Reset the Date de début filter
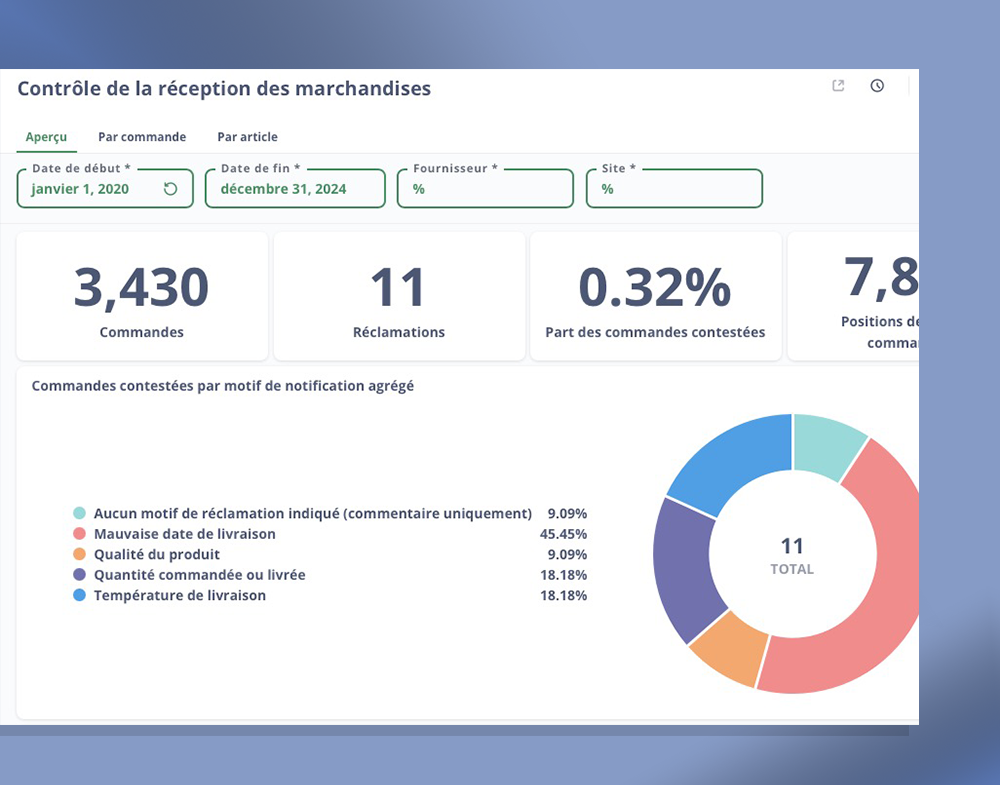The height and width of the screenshot is (785, 1000). click(170, 189)
